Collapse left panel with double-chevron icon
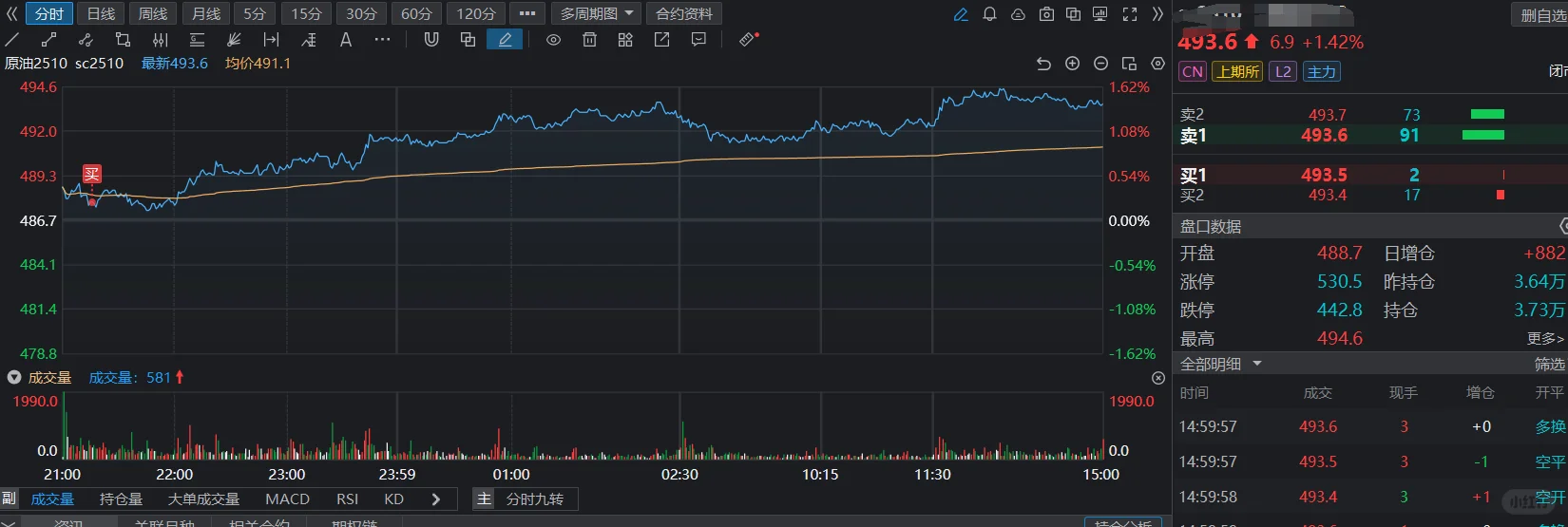 [x=11, y=14]
